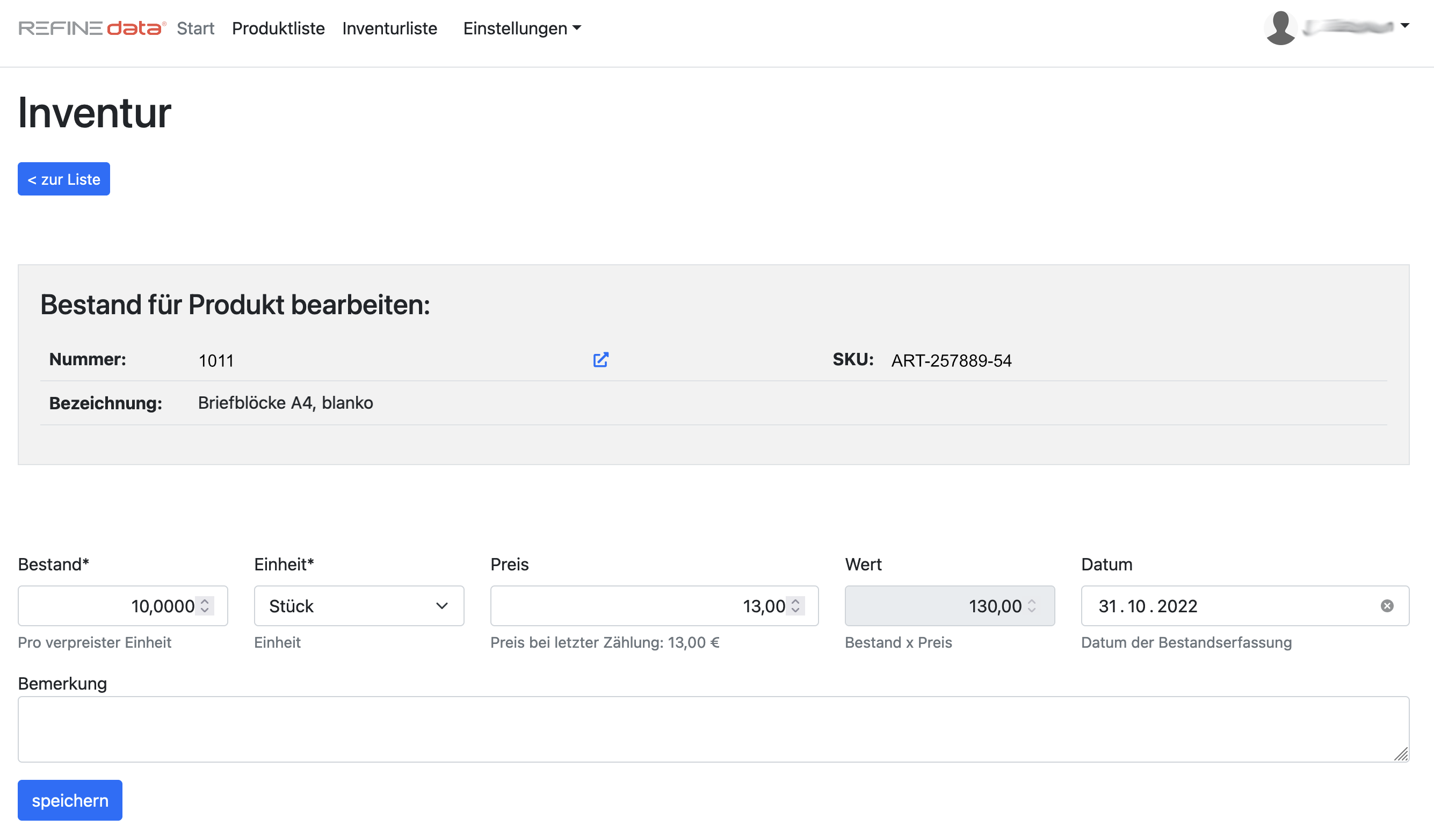Screen dimensions: 1434x840
Task: Expand the Einstellungen menu
Action: 522,28
